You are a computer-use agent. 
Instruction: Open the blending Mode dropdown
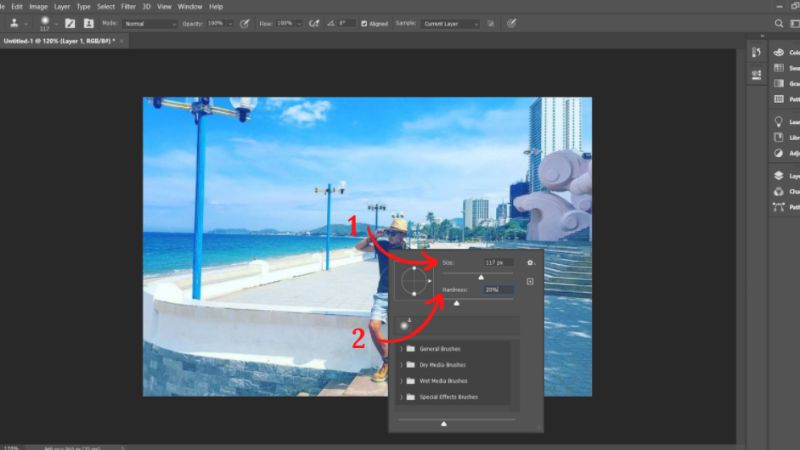(150, 22)
